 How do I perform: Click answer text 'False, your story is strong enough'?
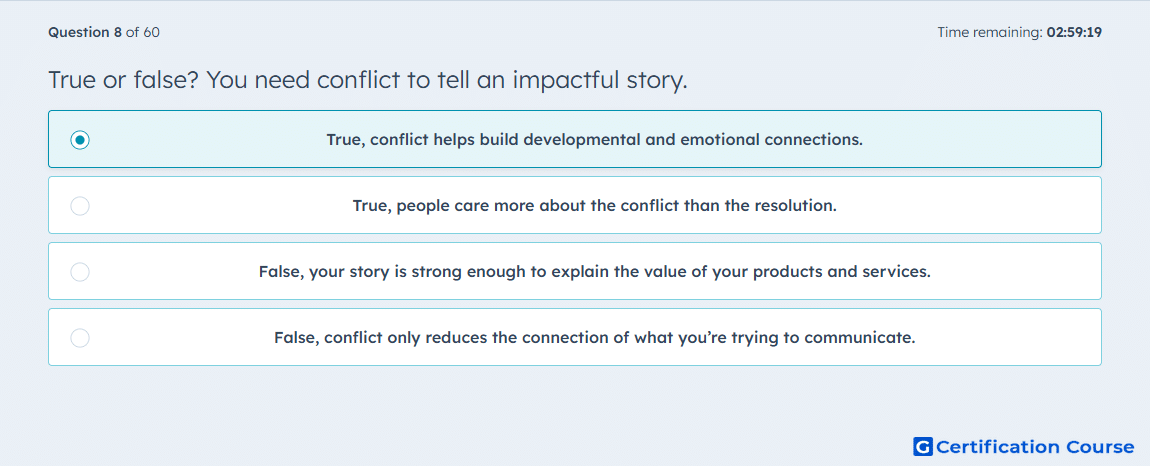(x=594, y=272)
